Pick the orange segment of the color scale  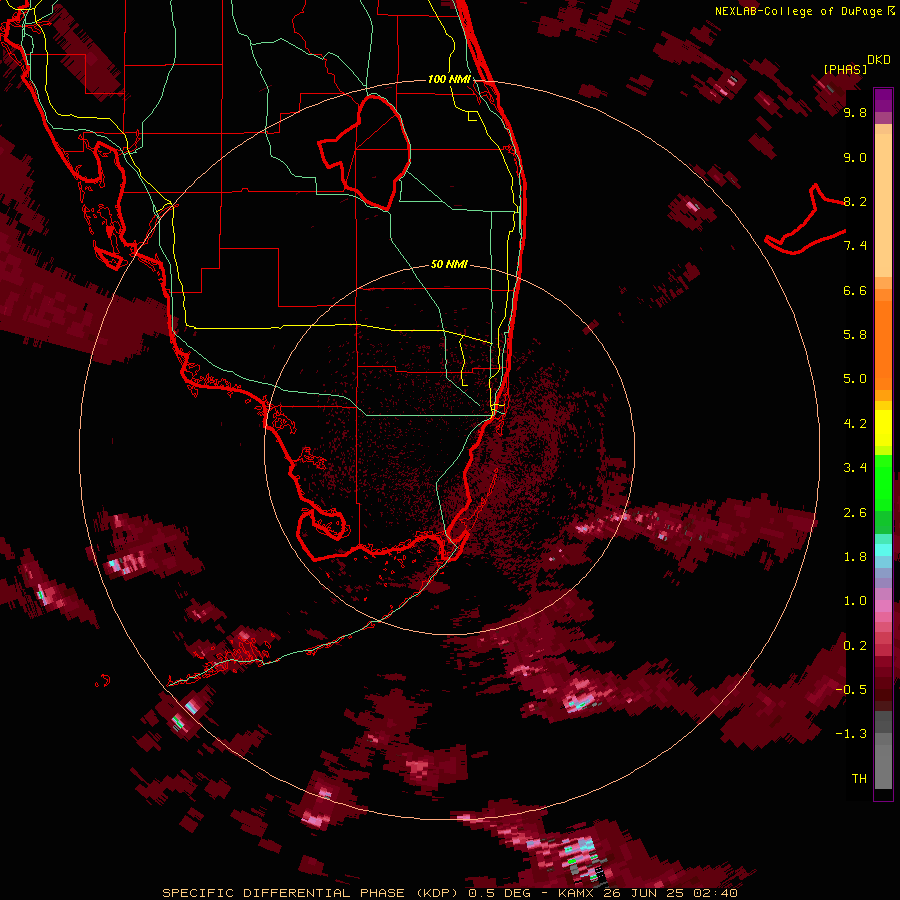tap(883, 339)
